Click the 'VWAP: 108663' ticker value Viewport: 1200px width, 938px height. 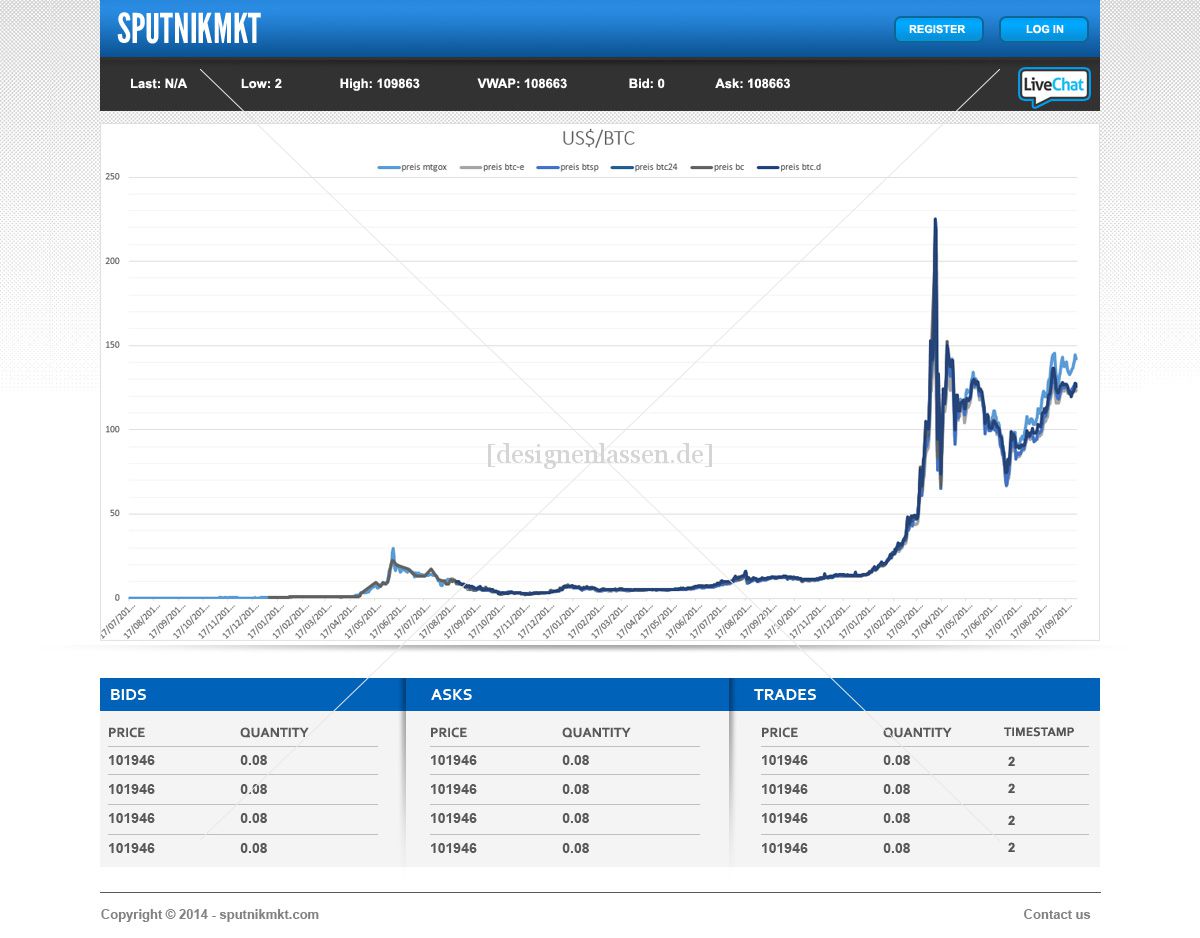pos(522,84)
